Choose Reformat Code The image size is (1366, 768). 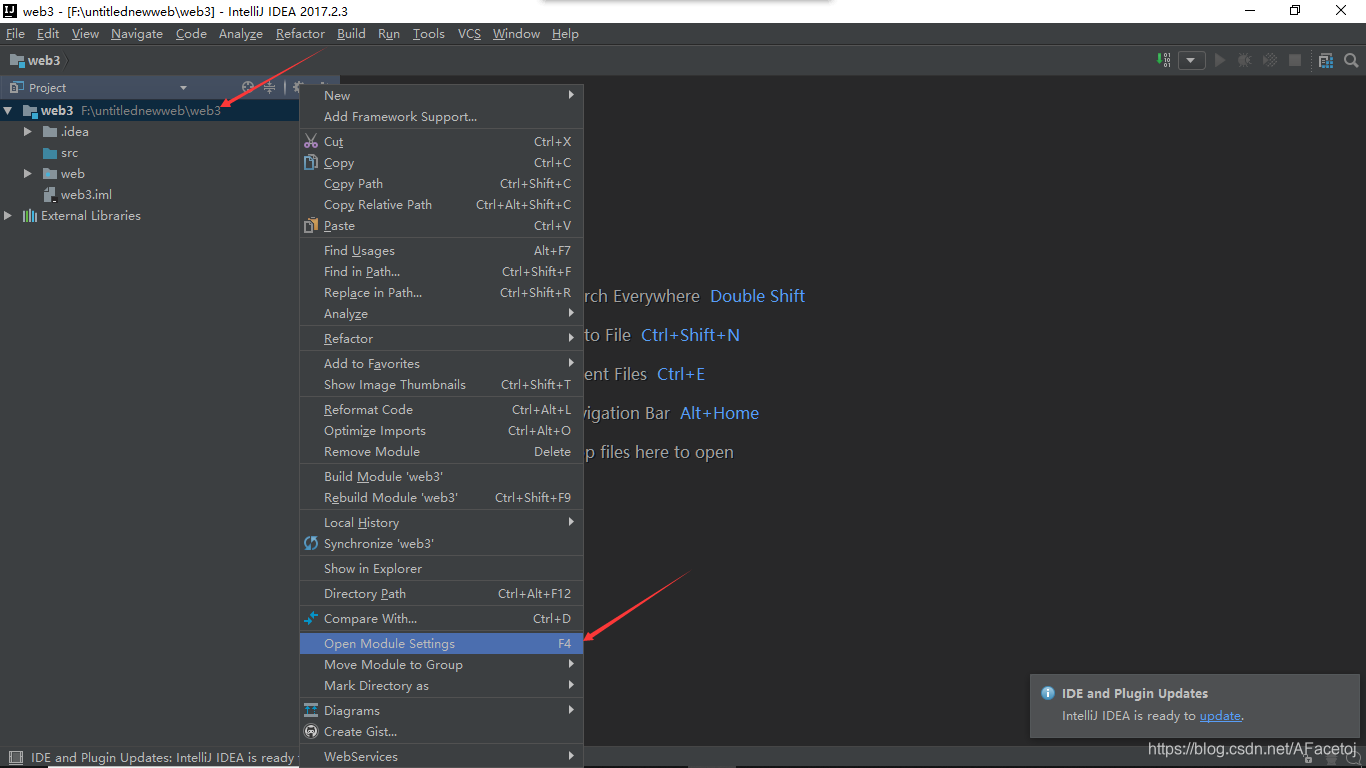tap(441, 410)
